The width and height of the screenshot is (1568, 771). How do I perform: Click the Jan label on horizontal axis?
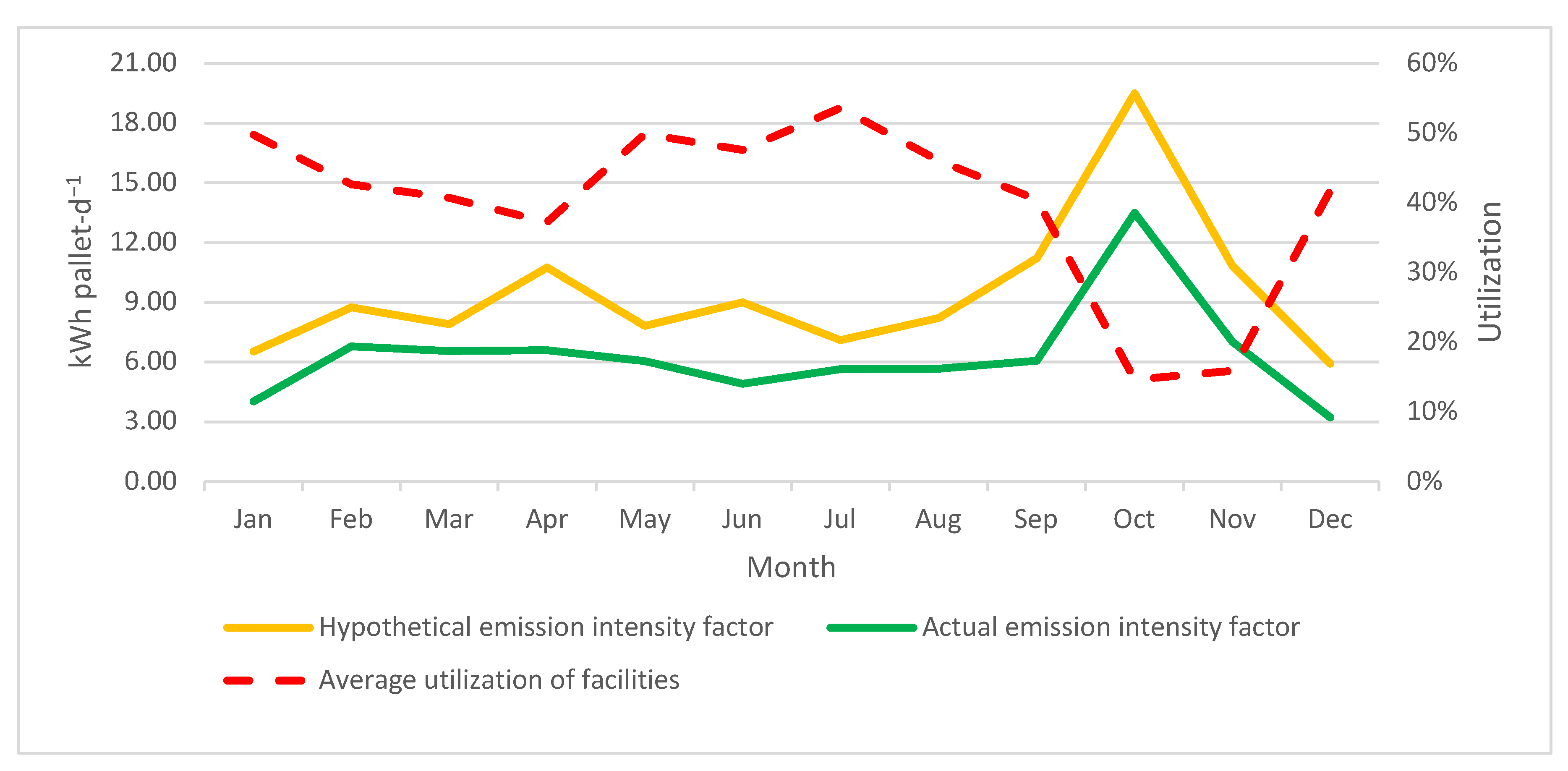click(253, 520)
